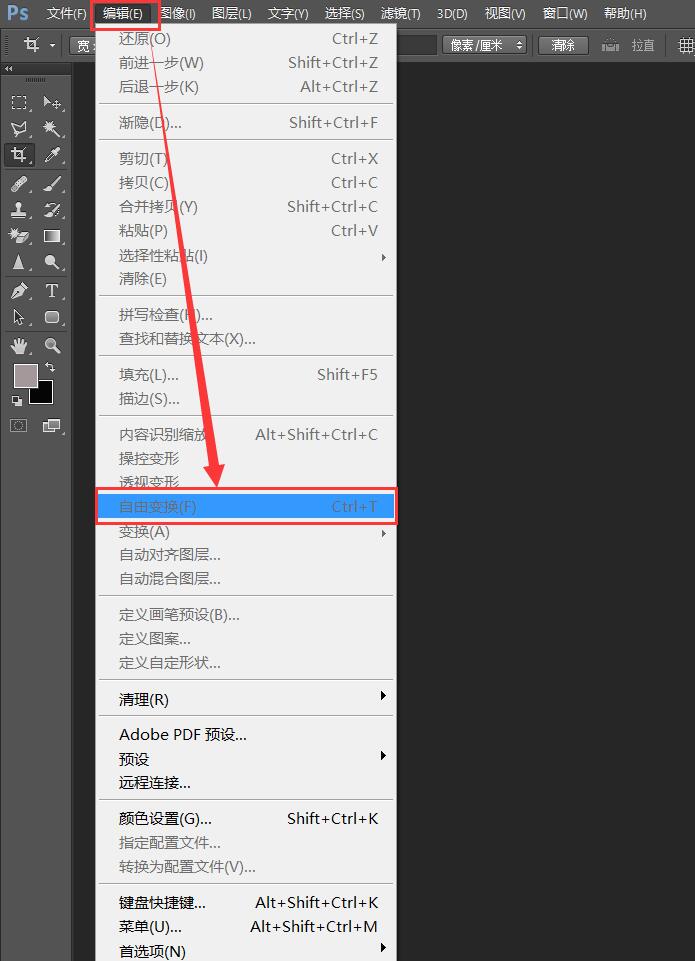Expand 预设 submenu arrow
Screen dimensions: 695x961
384,756
